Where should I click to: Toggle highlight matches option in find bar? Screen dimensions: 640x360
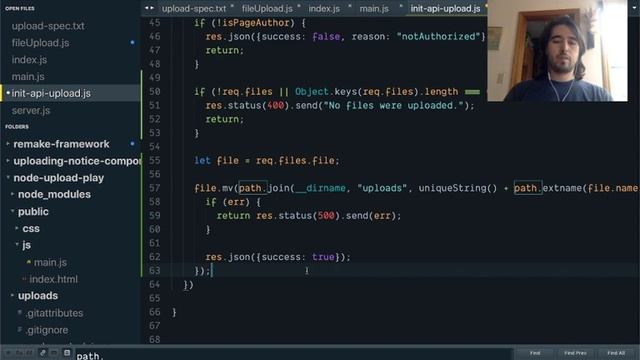click(67, 353)
